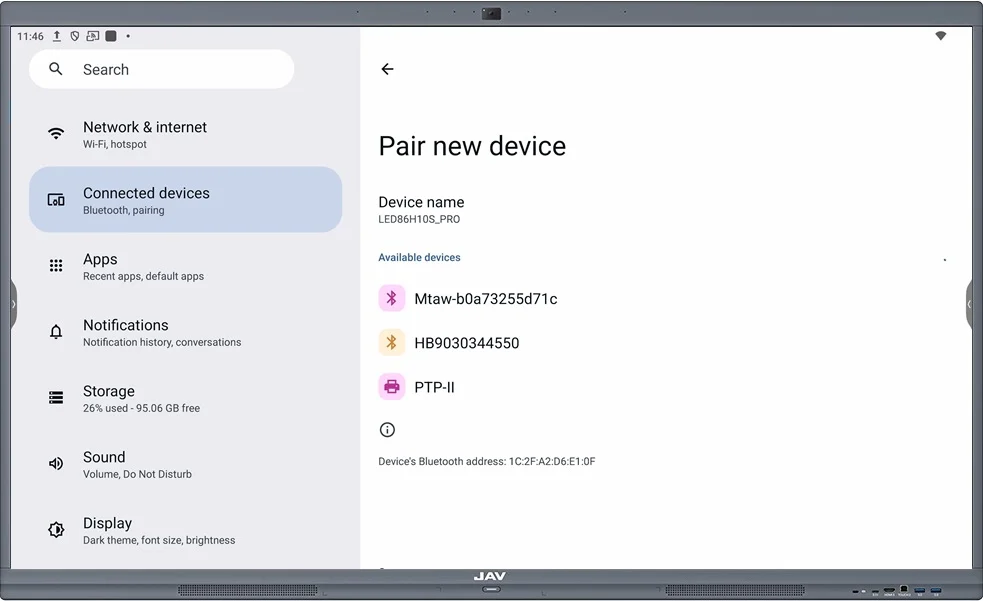Open the info icon below the device list

click(387, 429)
